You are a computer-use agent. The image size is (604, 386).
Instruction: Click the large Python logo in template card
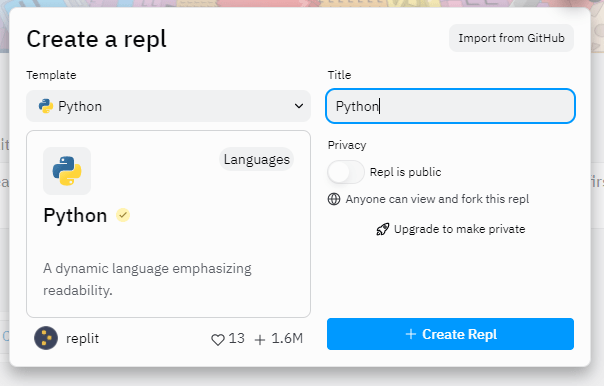67,171
